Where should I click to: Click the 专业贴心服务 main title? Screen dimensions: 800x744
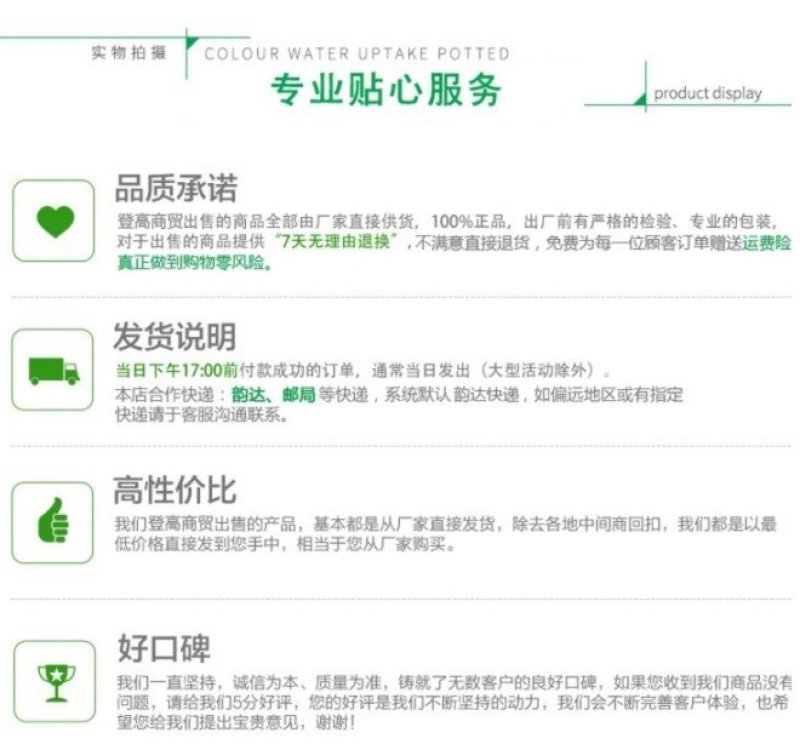pyautogui.click(x=386, y=90)
